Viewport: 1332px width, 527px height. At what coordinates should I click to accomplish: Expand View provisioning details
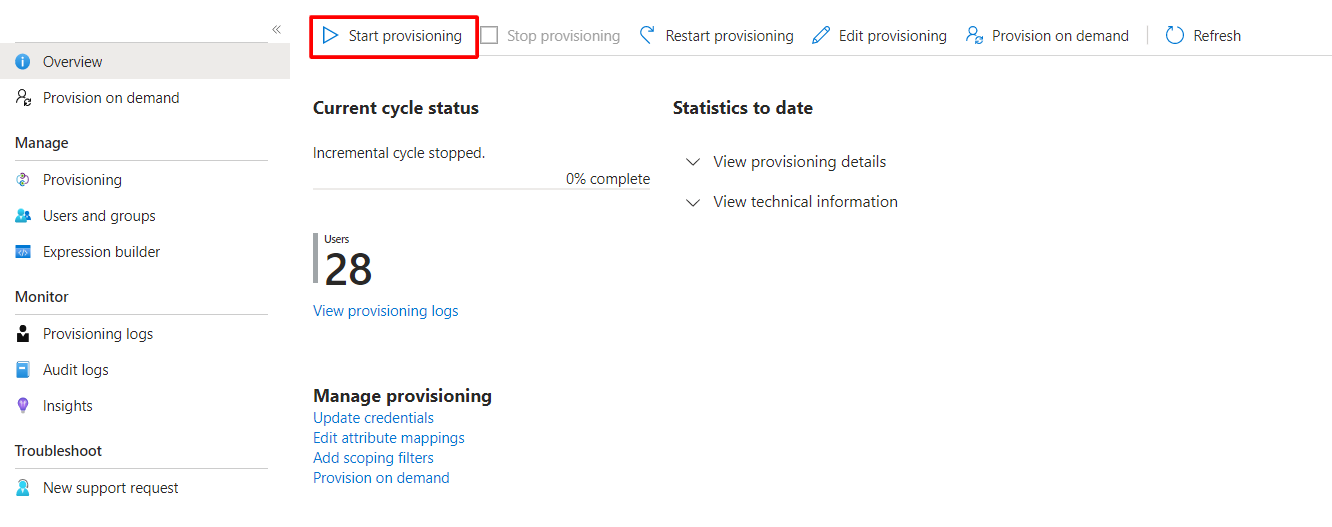pyautogui.click(x=799, y=162)
